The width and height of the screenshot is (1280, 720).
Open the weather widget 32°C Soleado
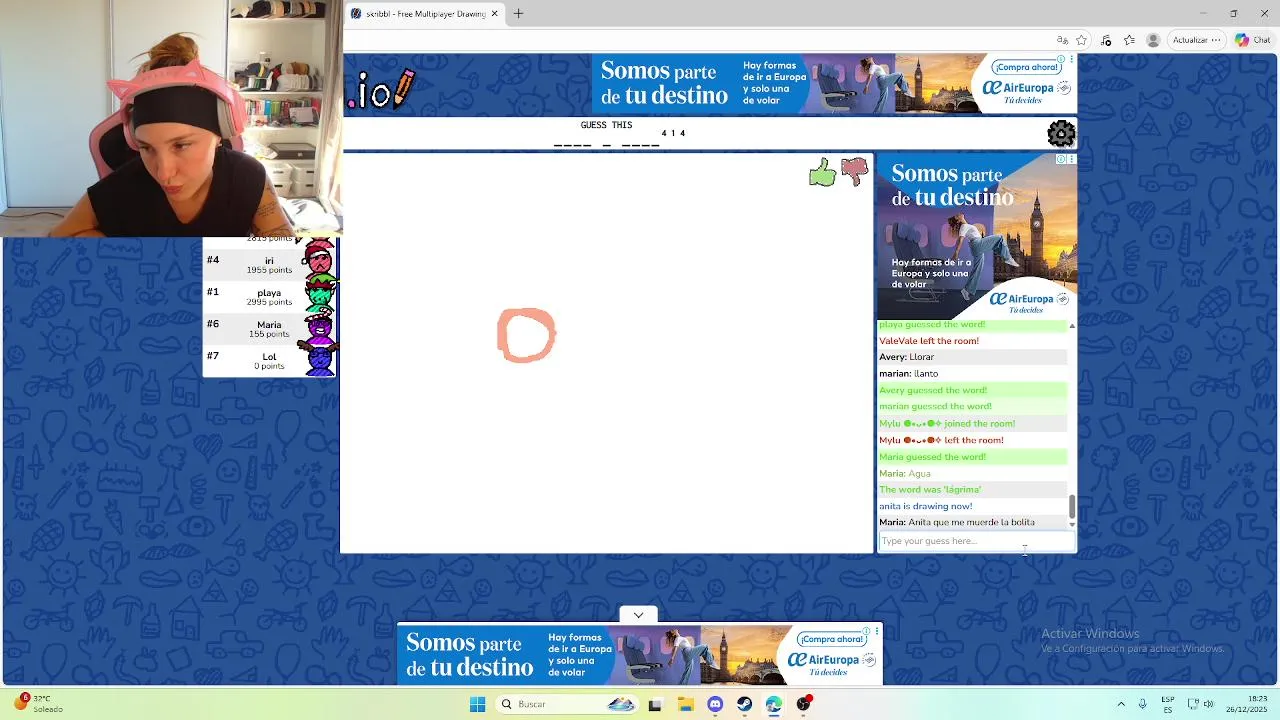coord(39,704)
